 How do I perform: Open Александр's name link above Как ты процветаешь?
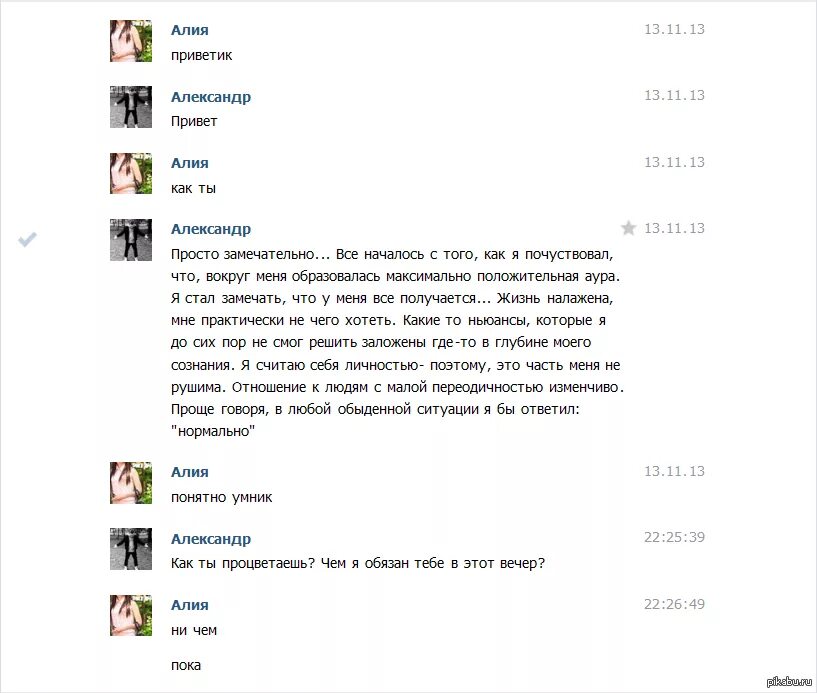[211, 539]
